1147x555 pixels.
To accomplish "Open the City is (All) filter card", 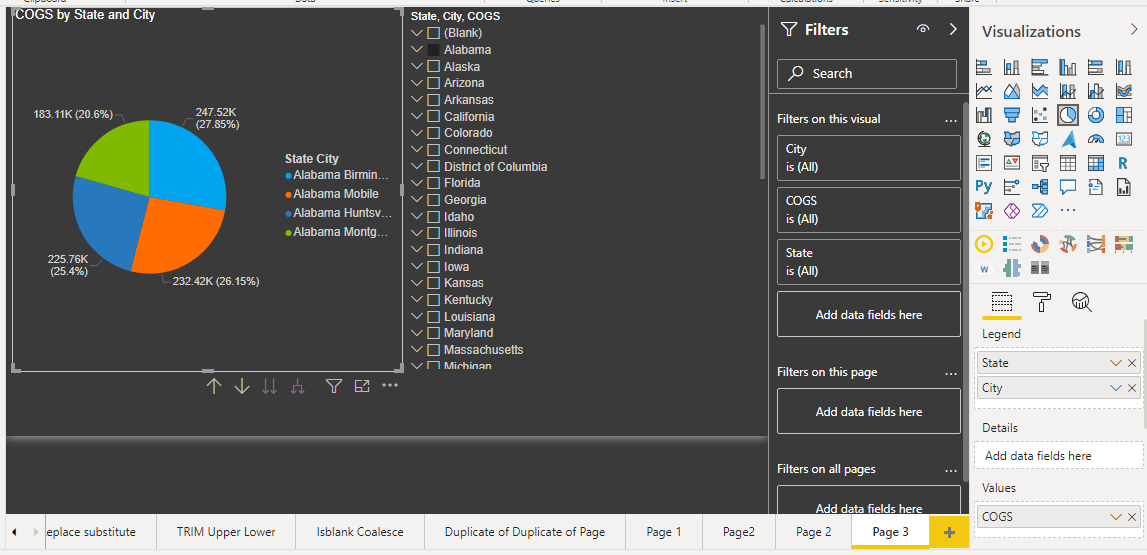I will pyautogui.click(x=868, y=157).
